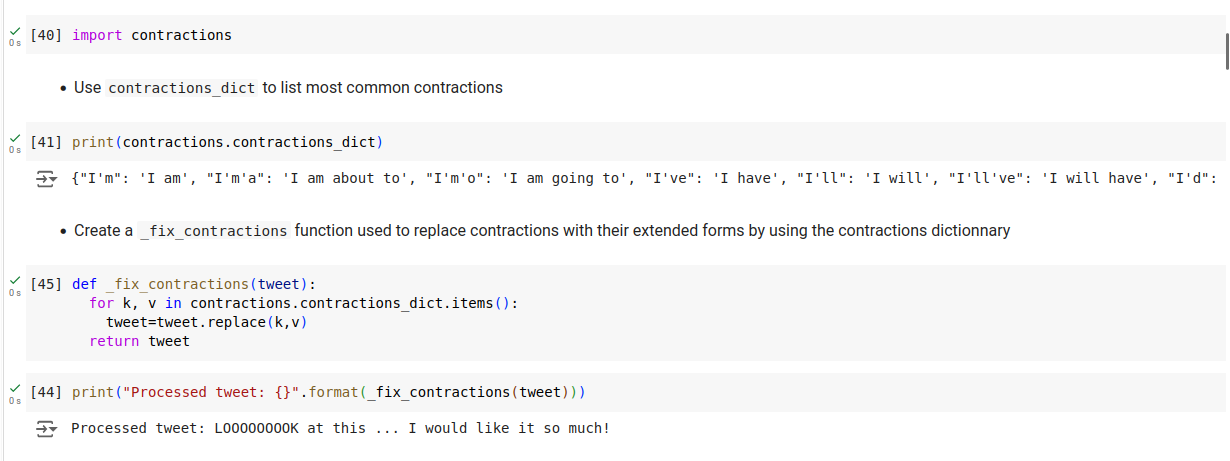This screenshot has height=461, width=1230.
Task: Click the [40] execution count label
Action: click(x=47, y=35)
